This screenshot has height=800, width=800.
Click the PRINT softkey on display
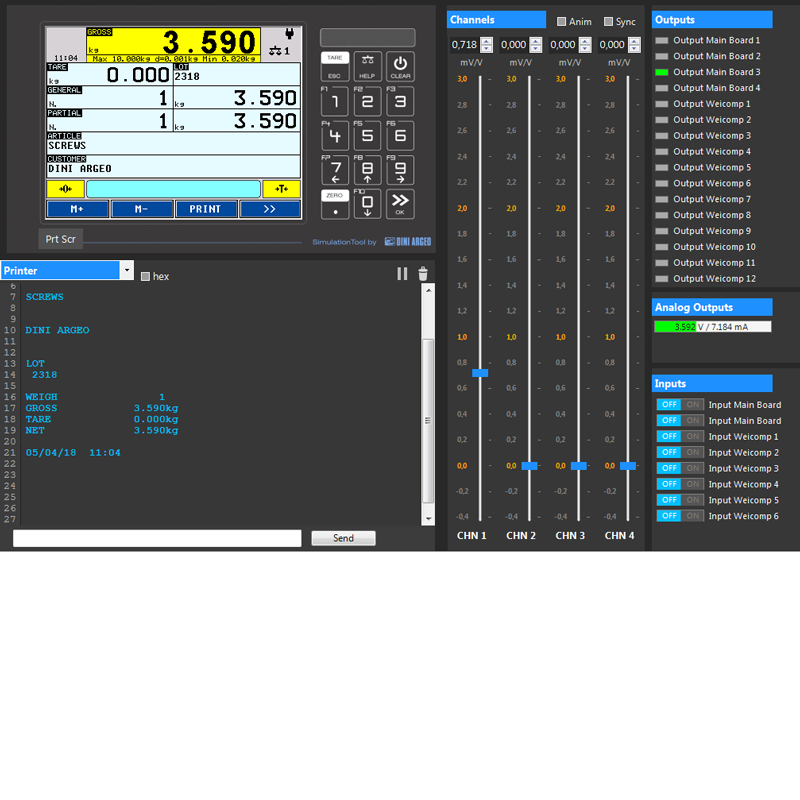[205, 209]
